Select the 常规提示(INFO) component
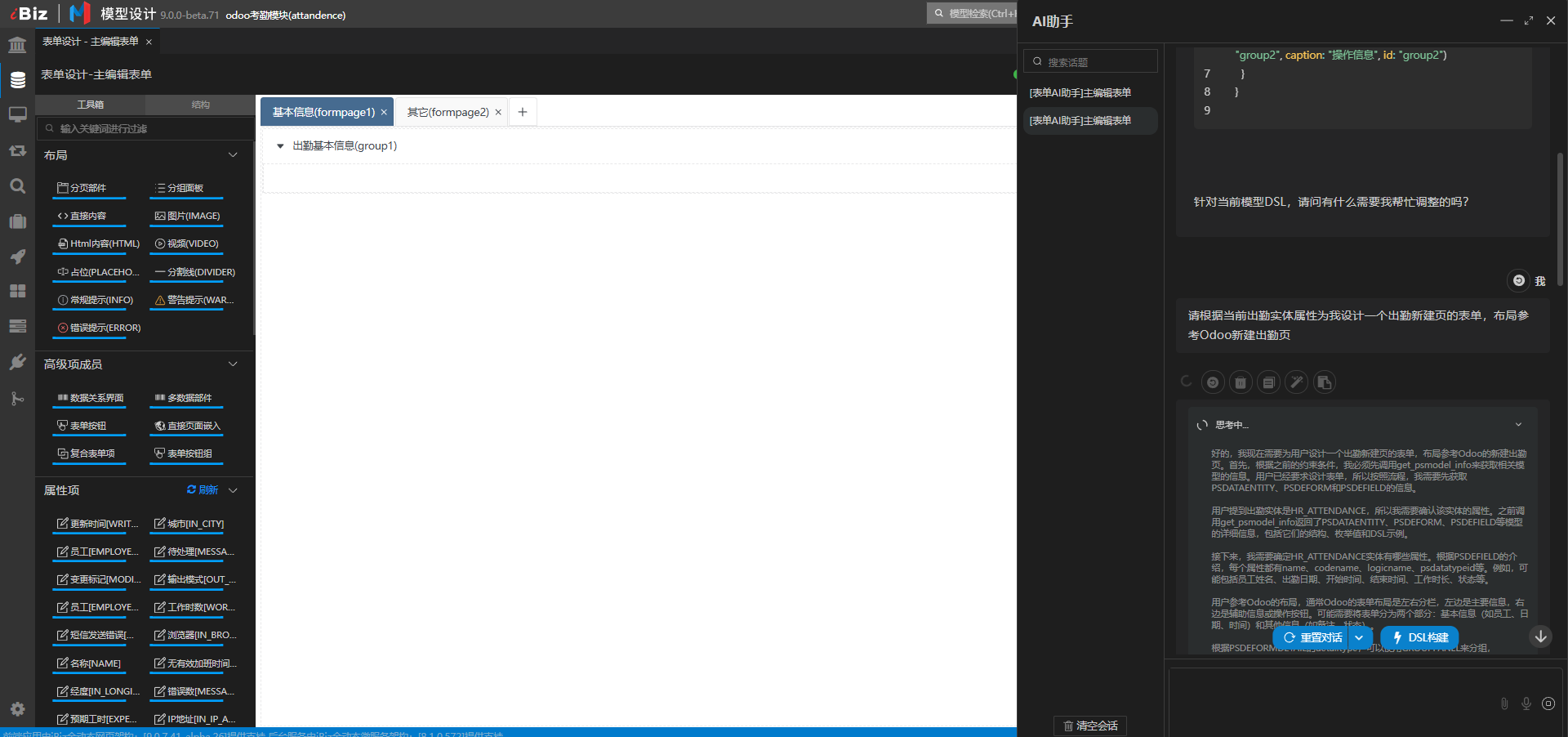The width and height of the screenshot is (1568, 737). coord(95,300)
